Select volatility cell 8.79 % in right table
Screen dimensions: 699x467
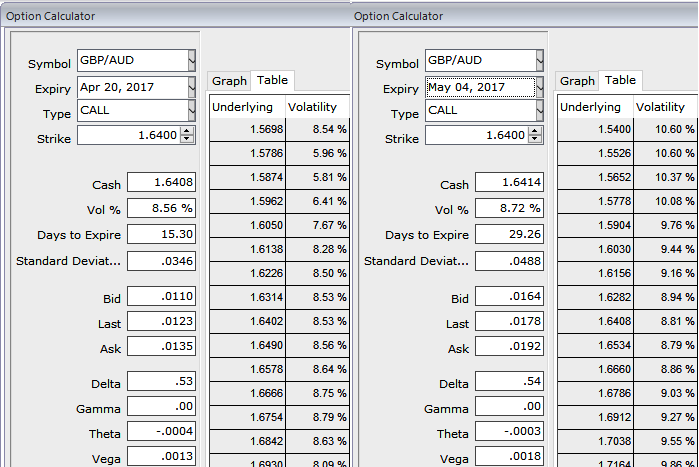[665, 346]
